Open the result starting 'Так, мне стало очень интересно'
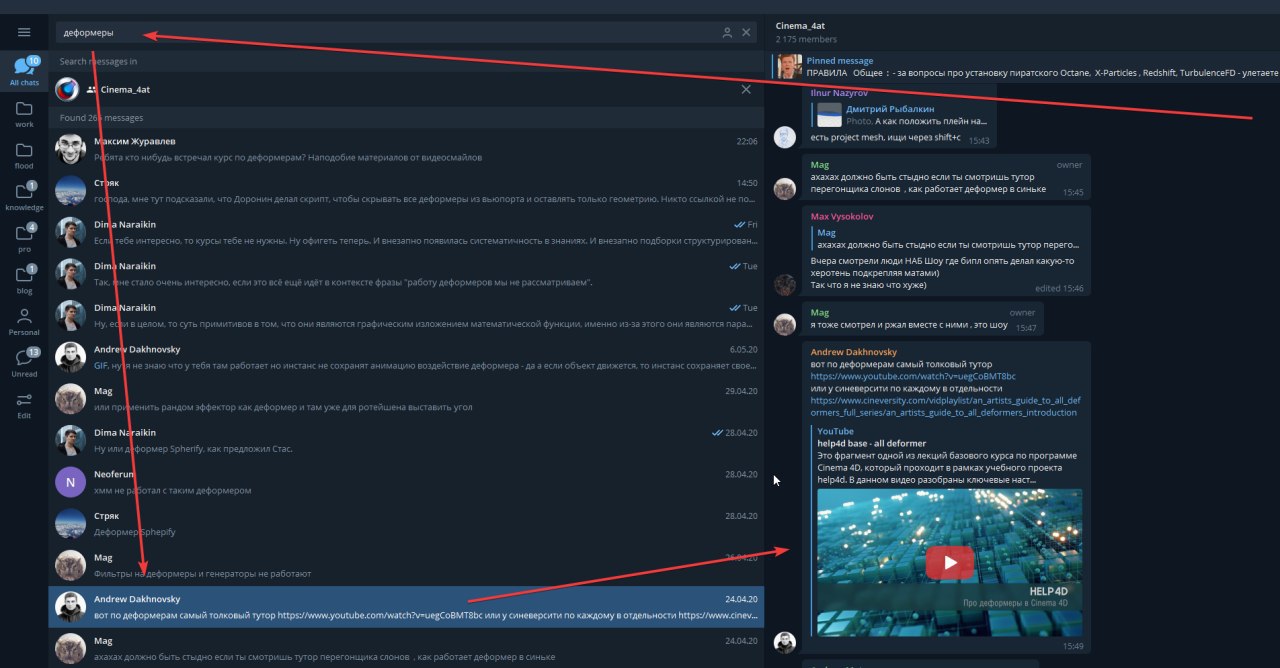 [x=406, y=274]
